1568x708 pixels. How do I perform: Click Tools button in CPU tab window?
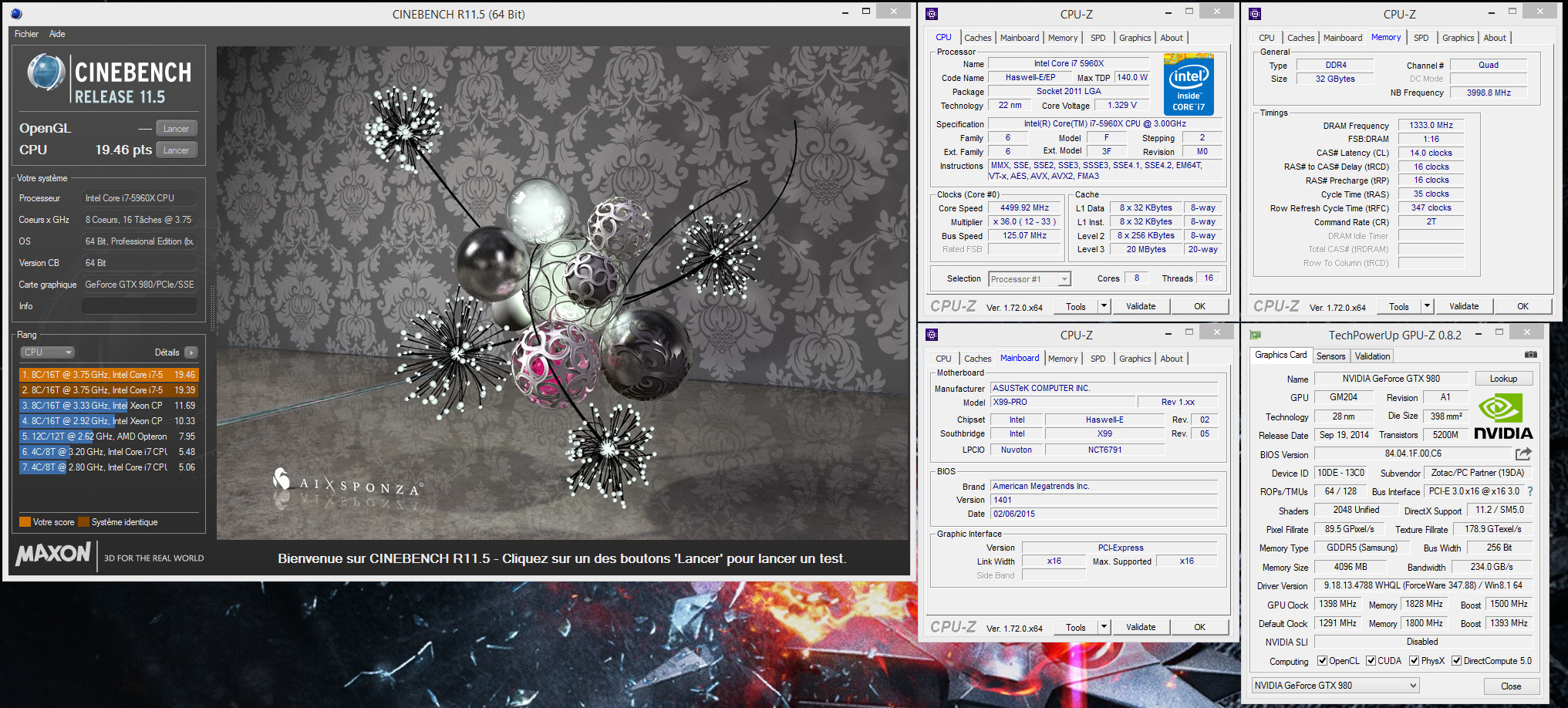click(1076, 306)
